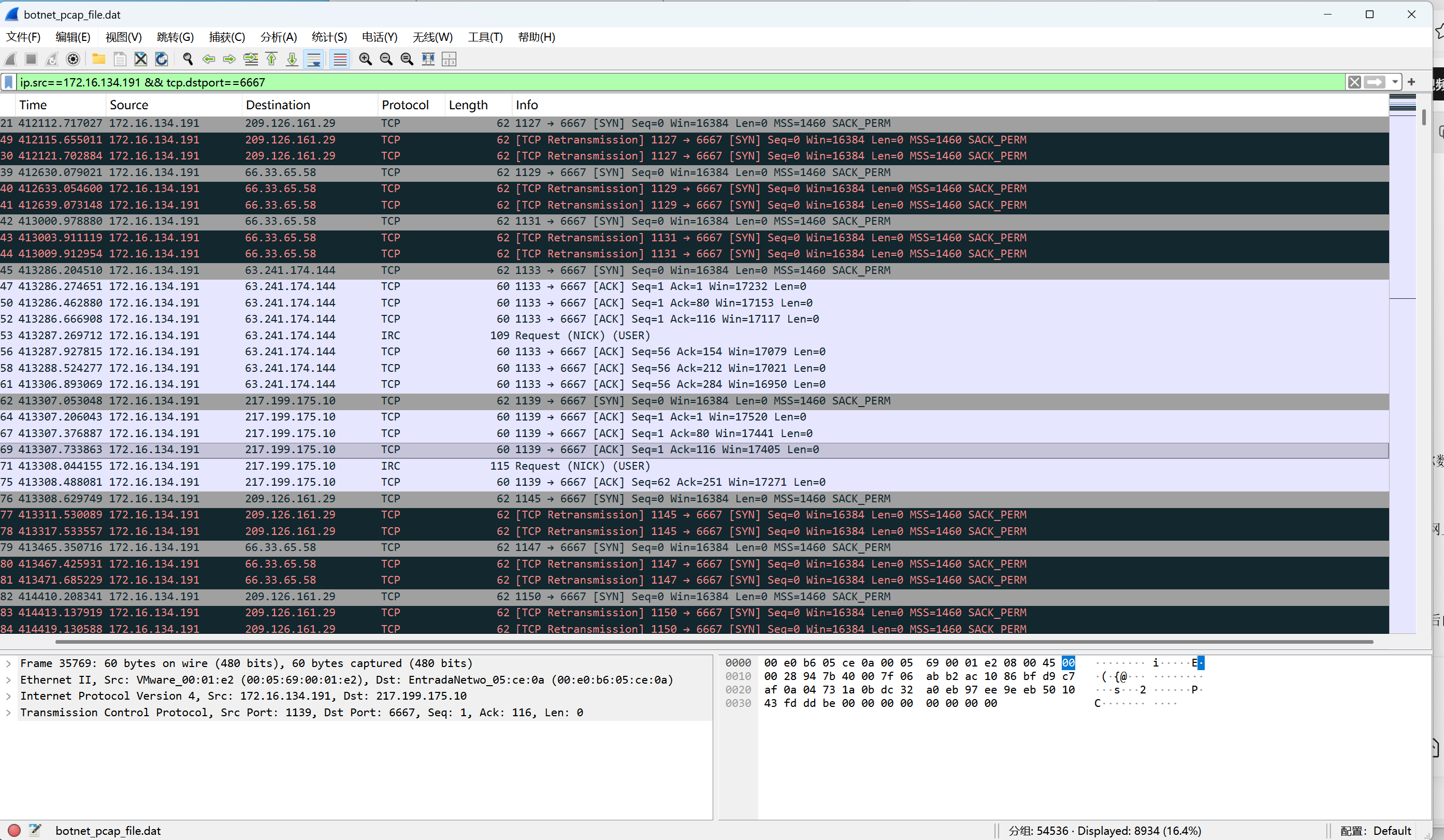Viewport: 1444px width, 840px height.
Task: Clear the display filter with X button
Action: point(1354,82)
